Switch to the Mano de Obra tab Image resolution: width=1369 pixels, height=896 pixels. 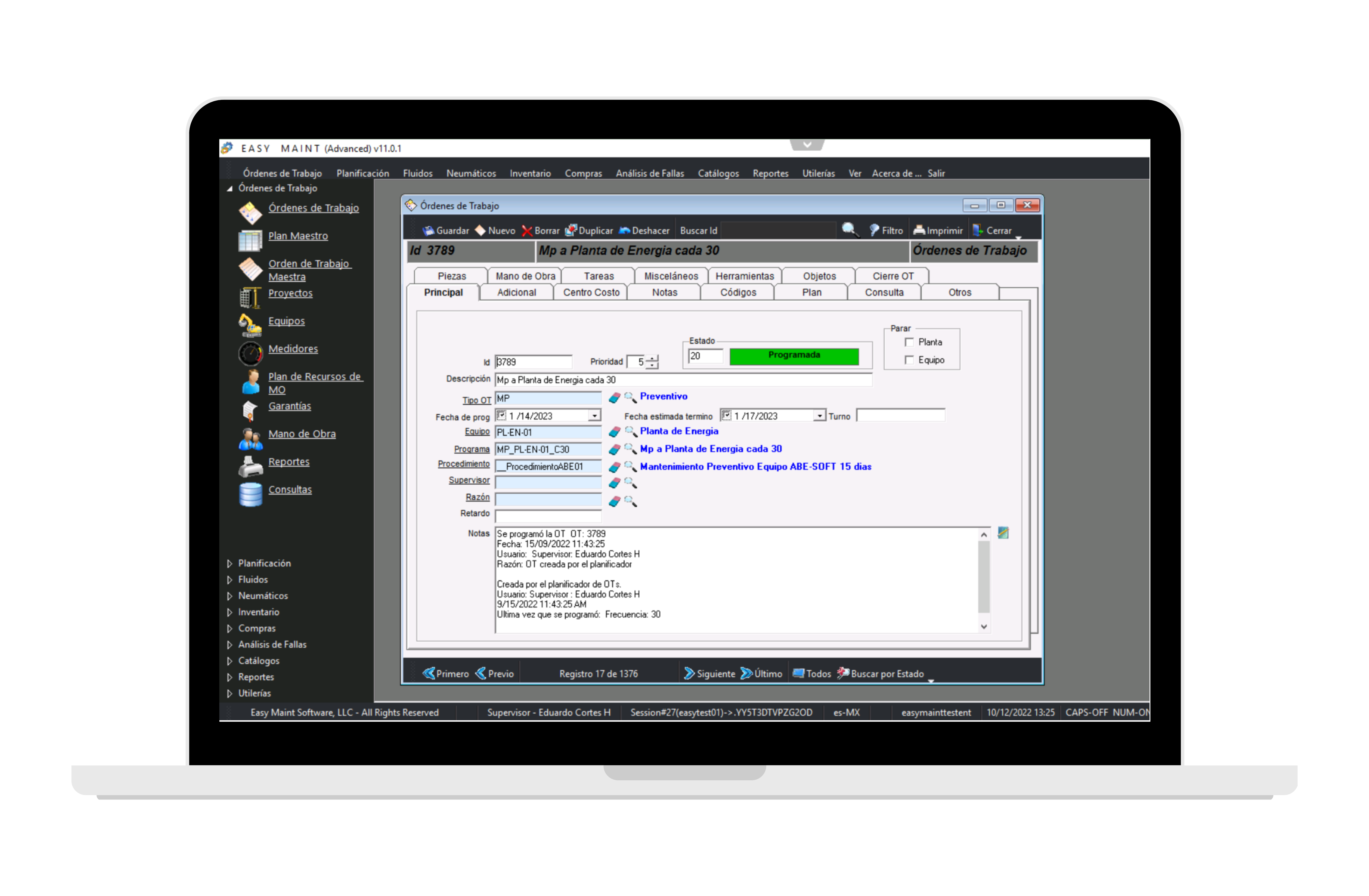[x=524, y=276]
